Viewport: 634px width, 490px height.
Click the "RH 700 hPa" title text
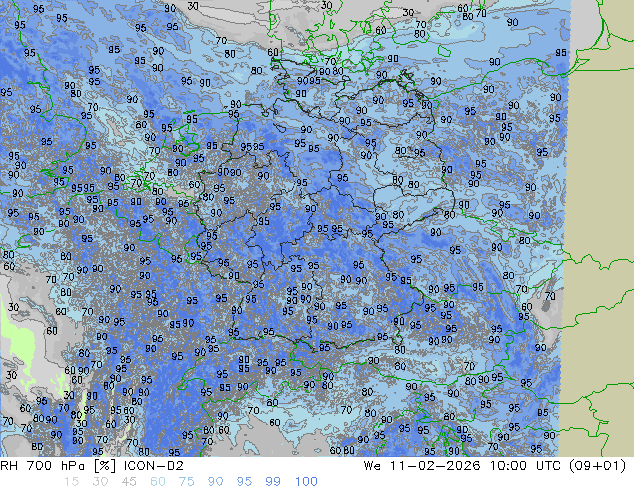pyautogui.click(x=42, y=466)
